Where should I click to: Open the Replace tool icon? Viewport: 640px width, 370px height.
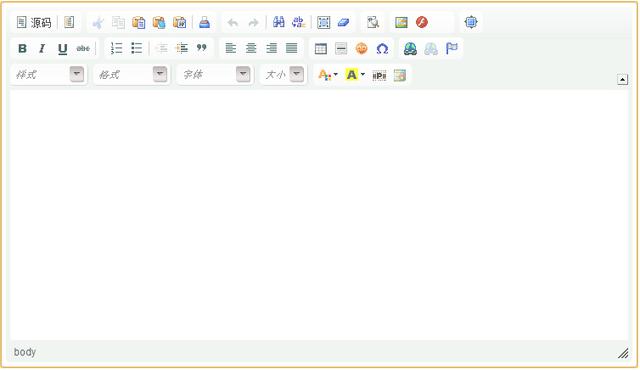(299, 22)
